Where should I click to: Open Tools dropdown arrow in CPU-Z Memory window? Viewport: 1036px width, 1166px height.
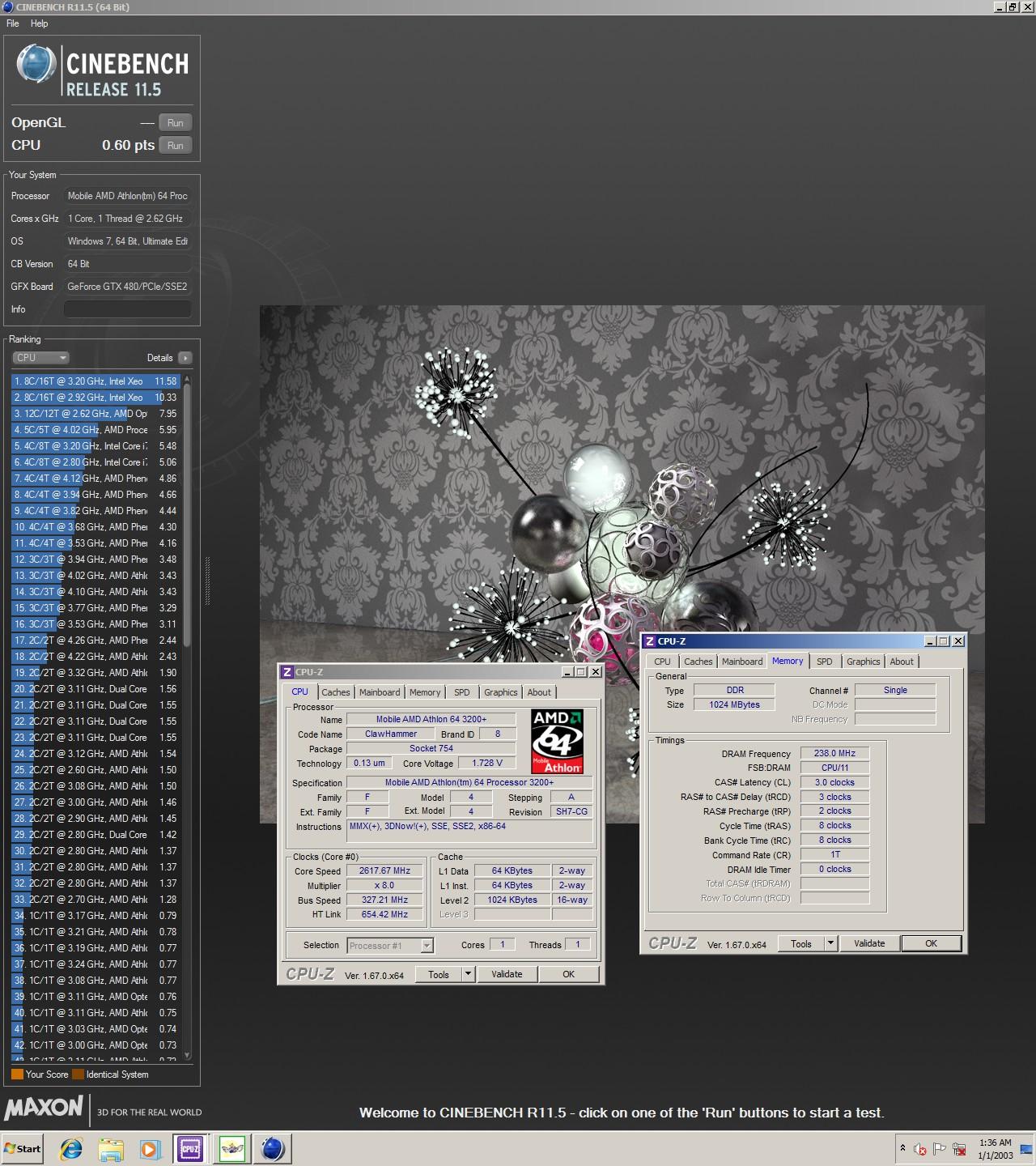(x=830, y=943)
